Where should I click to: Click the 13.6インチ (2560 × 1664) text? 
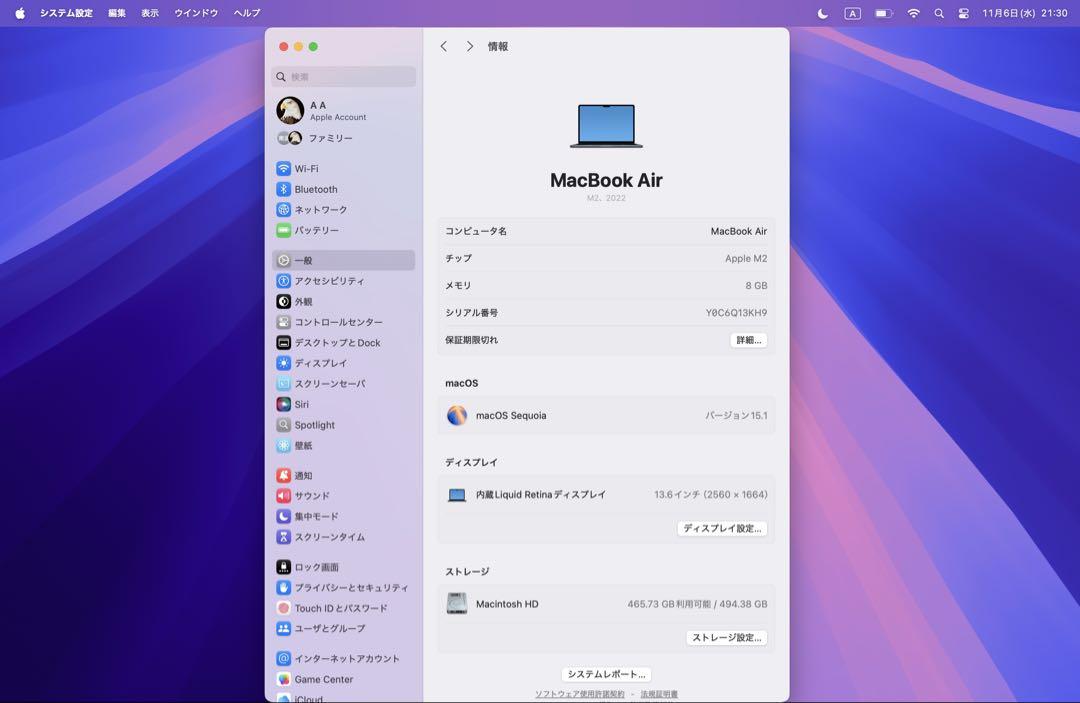(x=711, y=494)
